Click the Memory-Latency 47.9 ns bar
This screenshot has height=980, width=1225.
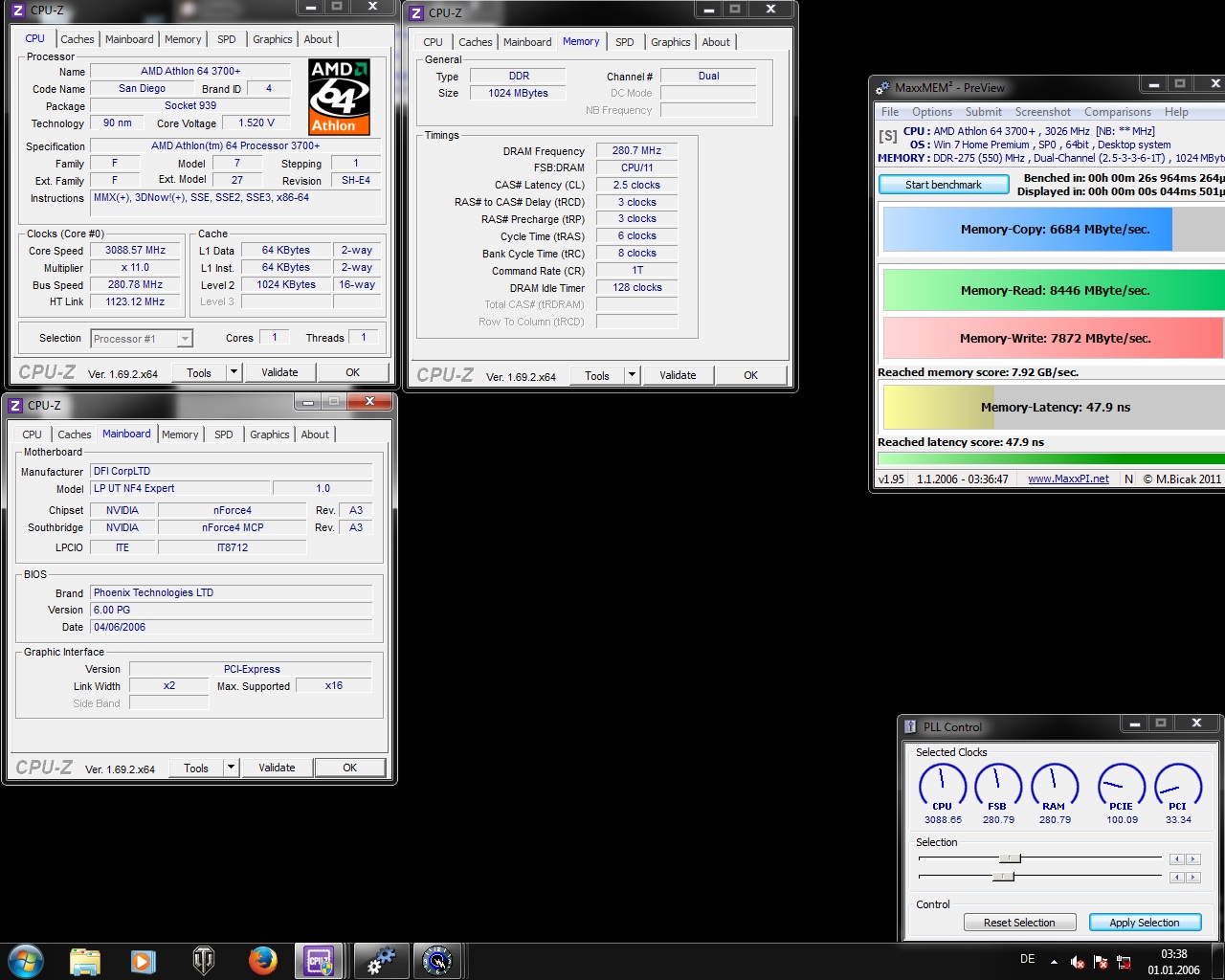1055,407
